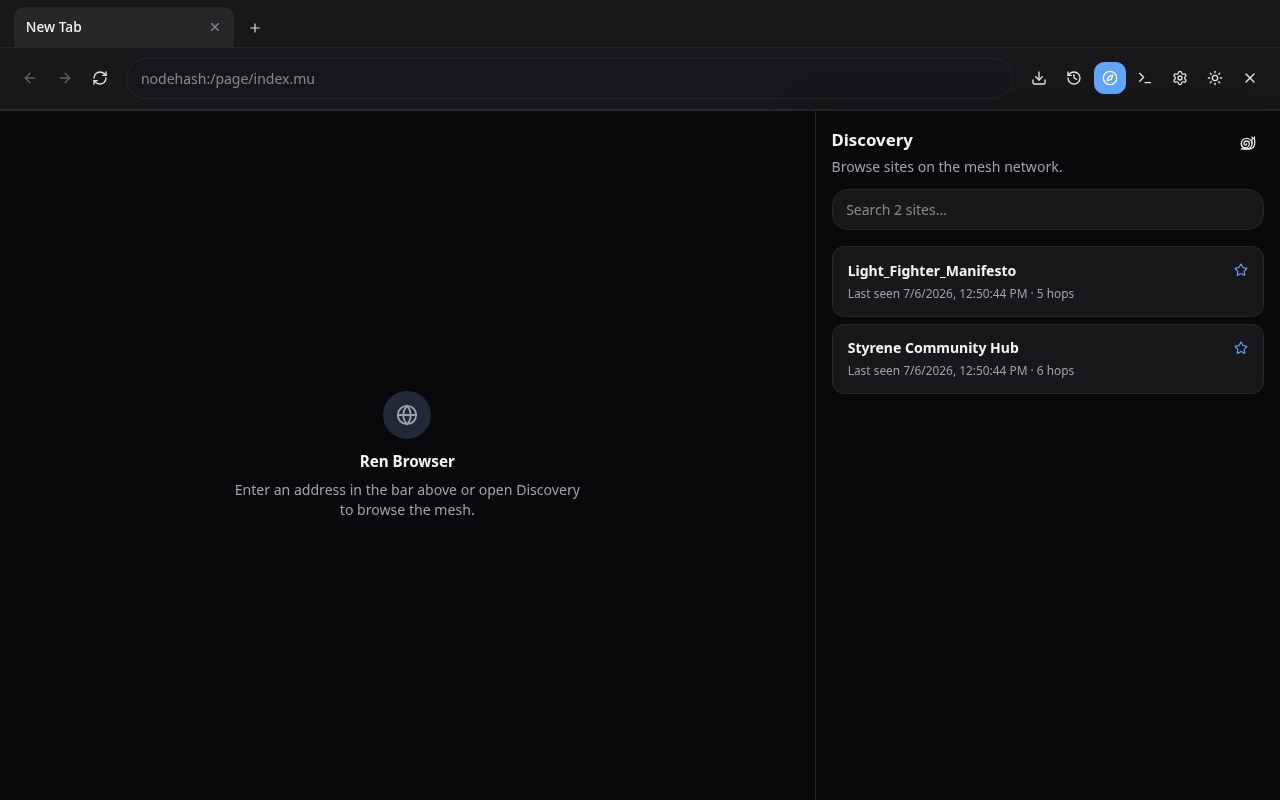Reload the current page
This screenshot has width=1280, height=800.
tap(100, 78)
